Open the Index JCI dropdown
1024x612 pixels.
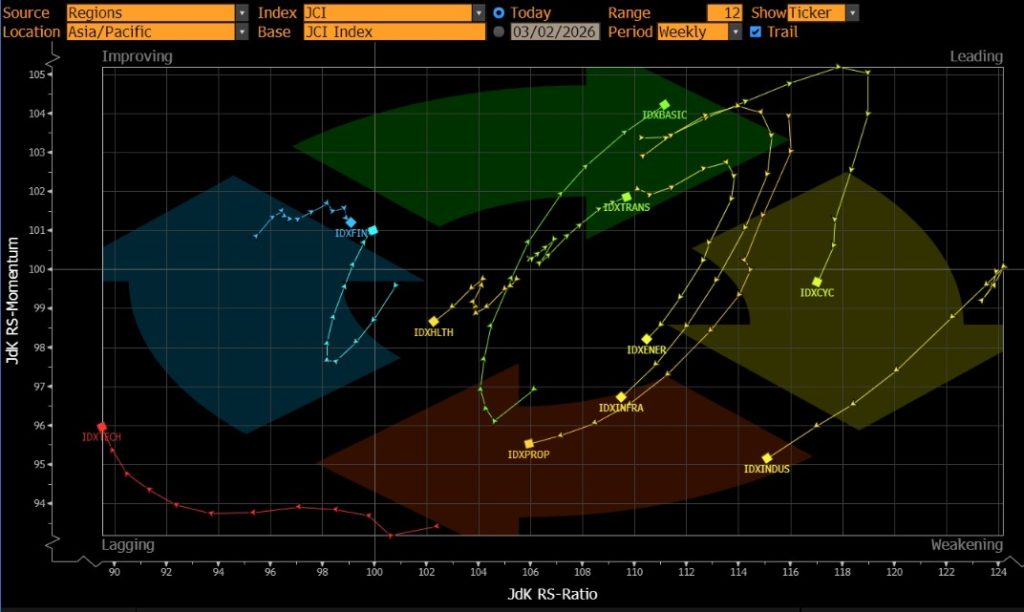[478, 13]
